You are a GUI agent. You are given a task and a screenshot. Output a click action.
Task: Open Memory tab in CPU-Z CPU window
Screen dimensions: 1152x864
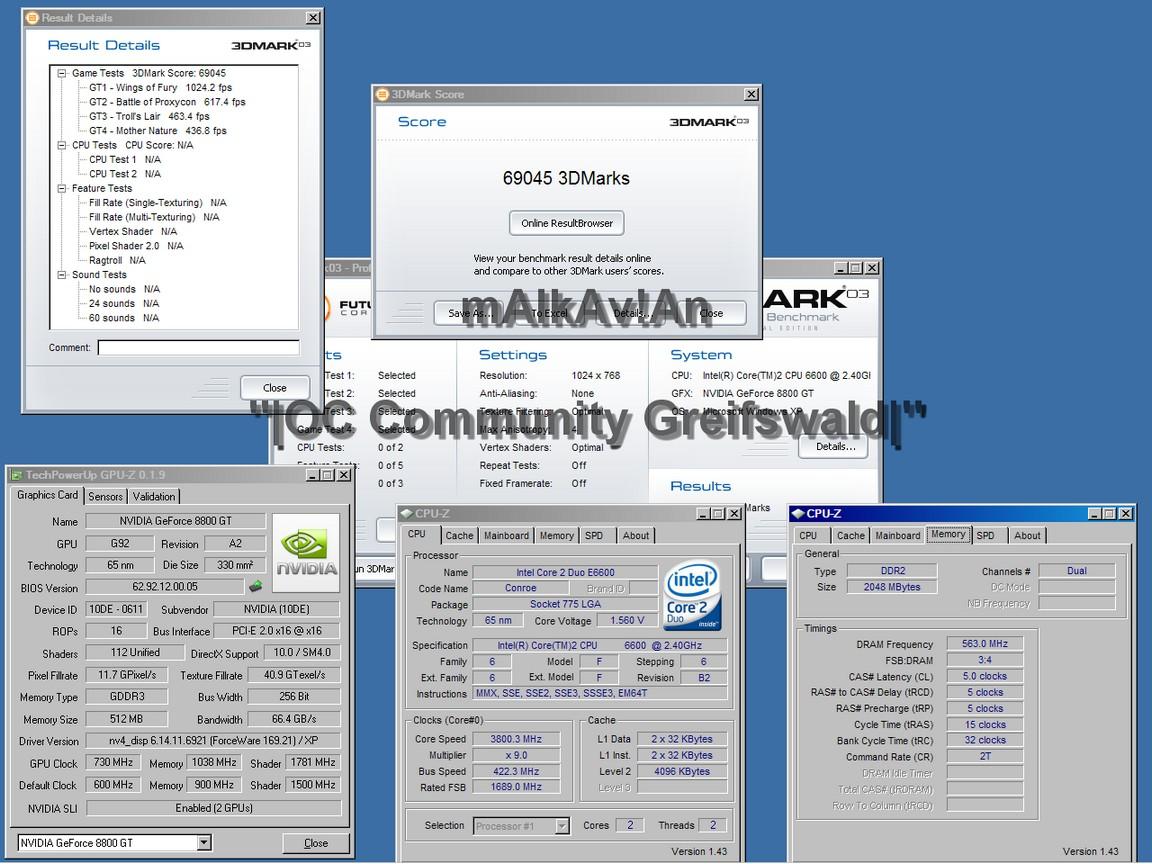557,536
